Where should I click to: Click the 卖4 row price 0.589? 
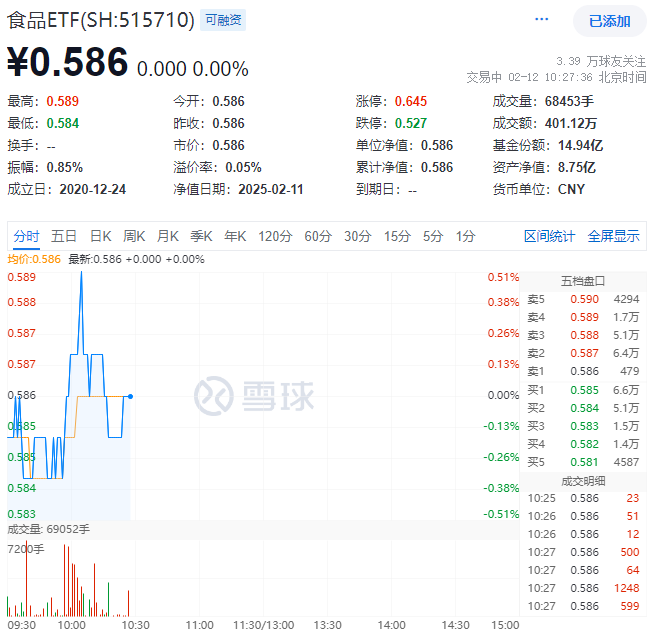(x=584, y=317)
